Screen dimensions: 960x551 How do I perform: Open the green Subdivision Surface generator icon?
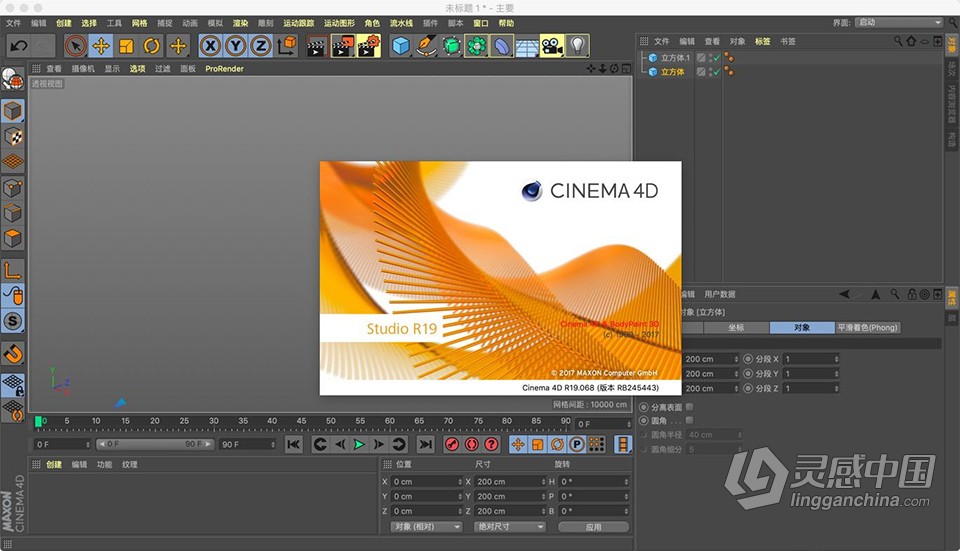click(451, 46)
